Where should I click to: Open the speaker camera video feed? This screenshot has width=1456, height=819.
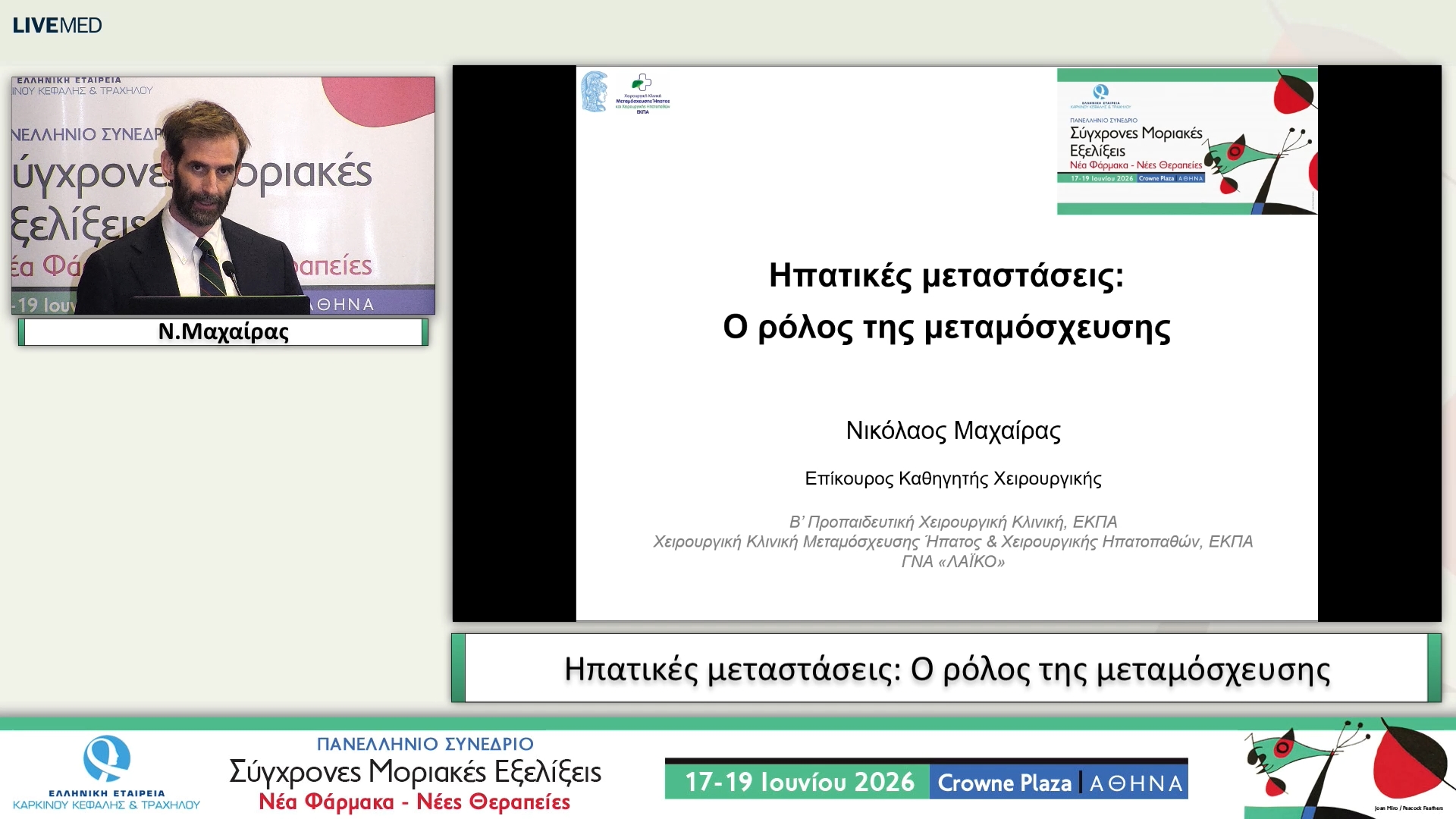tap(223, 195)
